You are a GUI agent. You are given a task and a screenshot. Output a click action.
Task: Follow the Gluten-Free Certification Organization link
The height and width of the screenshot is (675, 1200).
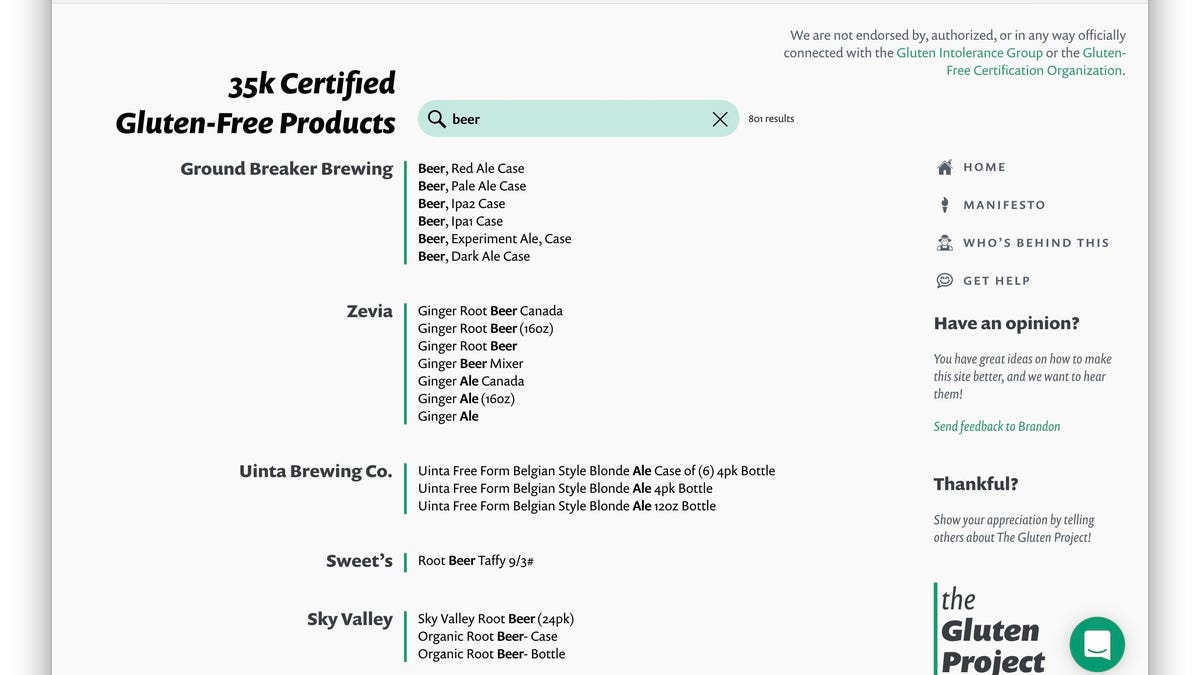click(1034, 70)
